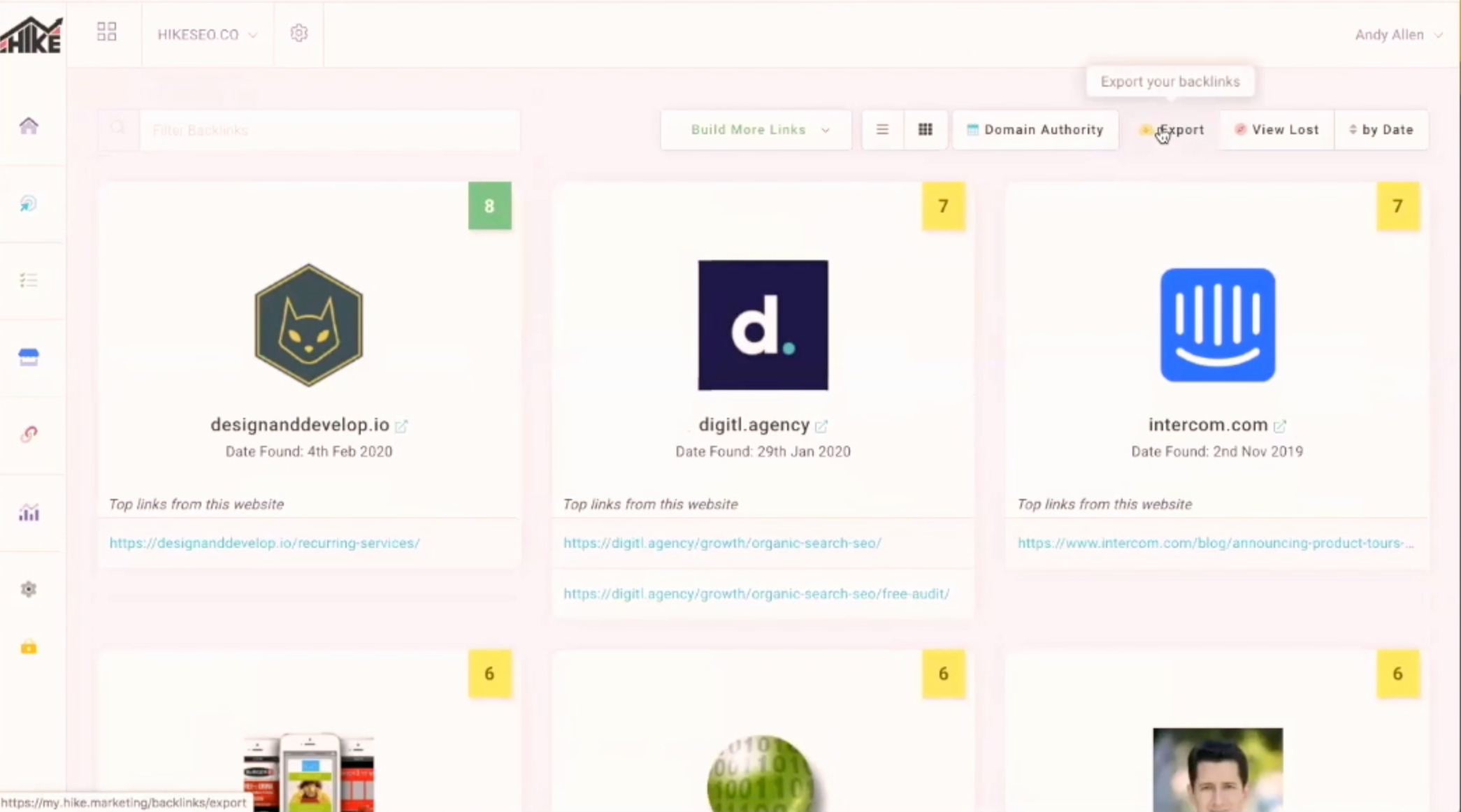Click "Date Found: 4th Feb 2020" text
The height and width of the screenshot is (812, 1461).
[308, 451]
